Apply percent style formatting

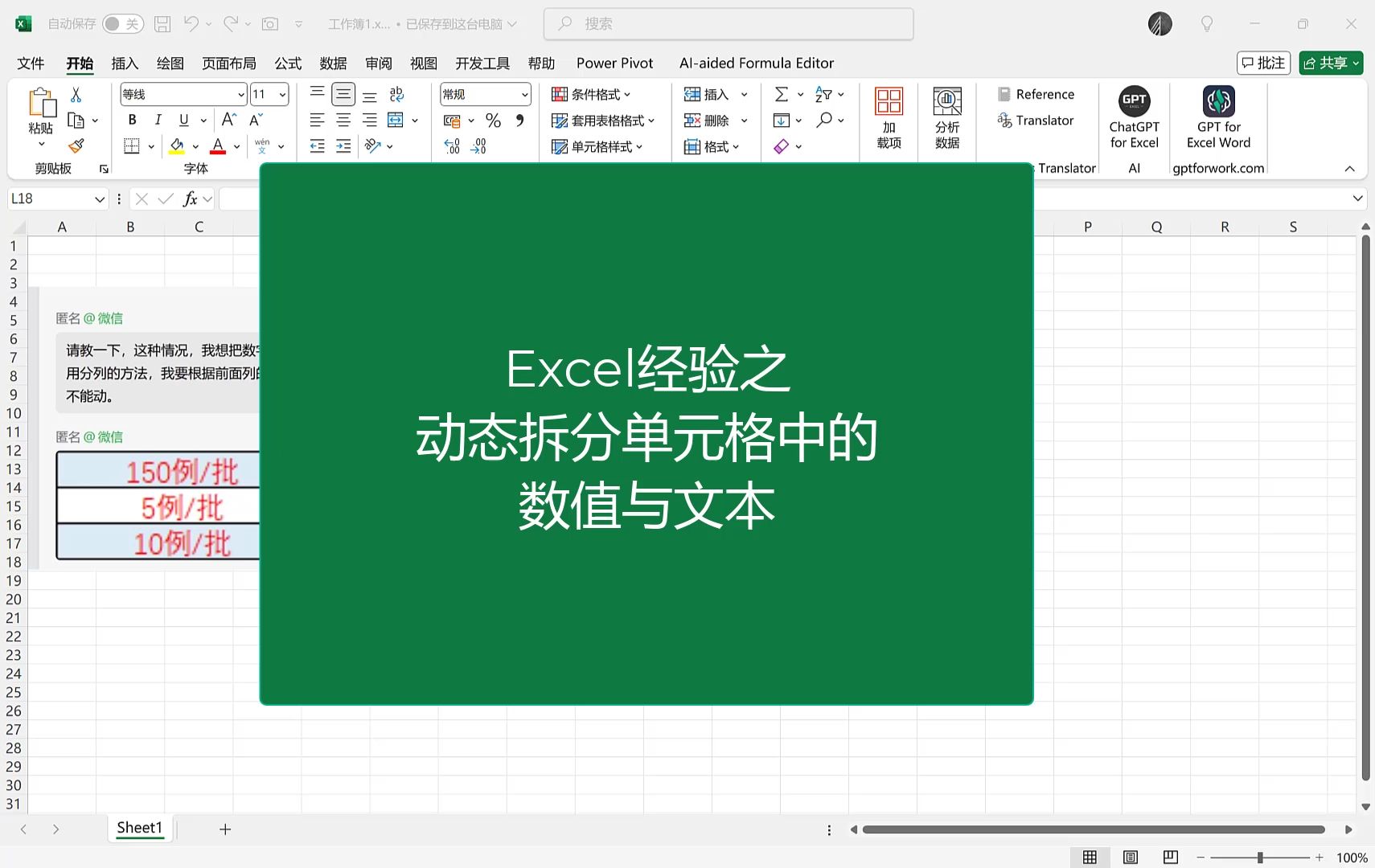point(493,120)
